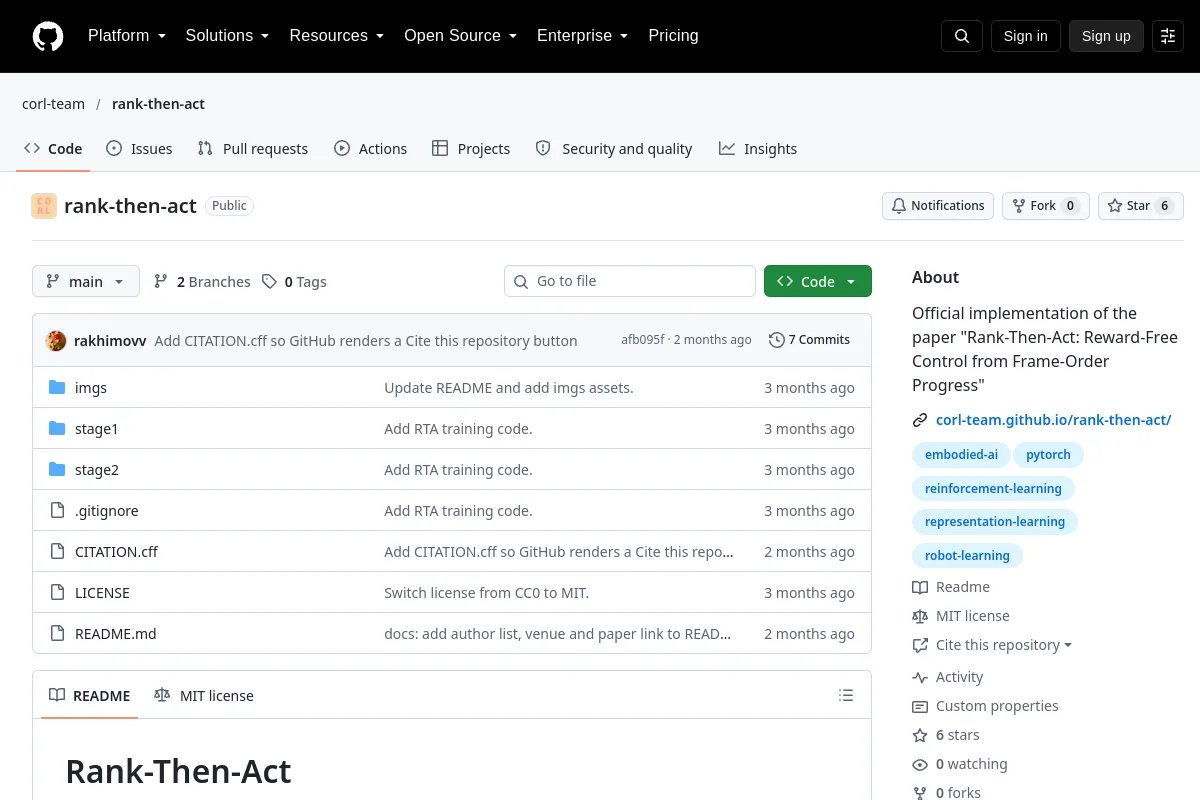This screenshot has width=1200, height=800.
Task: Click rakhimovv's avatar in the latest commit row
Action: [x=56, y=340]
